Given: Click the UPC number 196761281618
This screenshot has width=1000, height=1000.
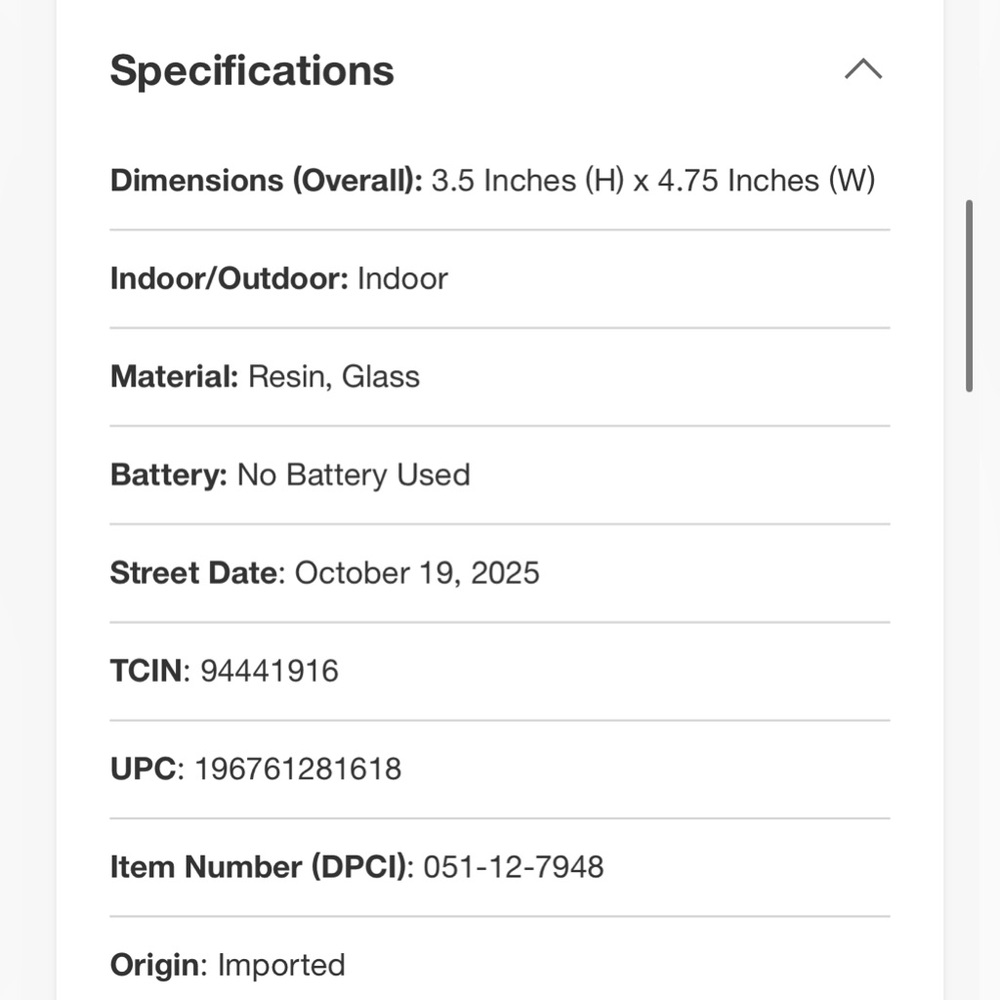Looking at the screenshot, I should coord(298,768).
